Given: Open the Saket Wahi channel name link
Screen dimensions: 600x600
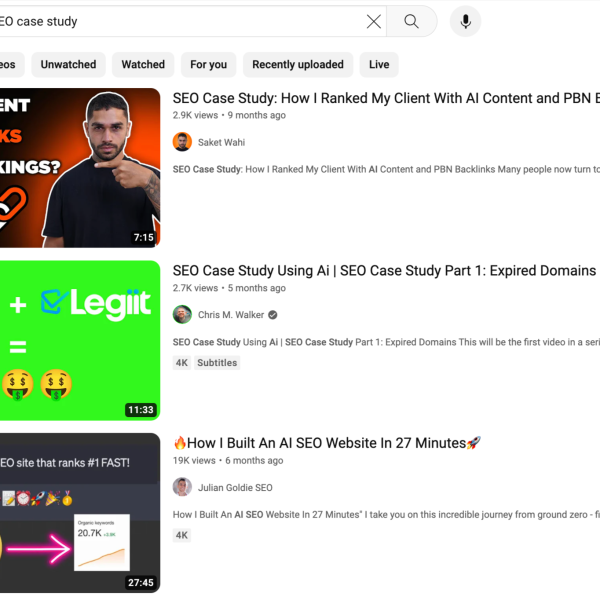Looking at the screenshot, I should click(221, 142).
